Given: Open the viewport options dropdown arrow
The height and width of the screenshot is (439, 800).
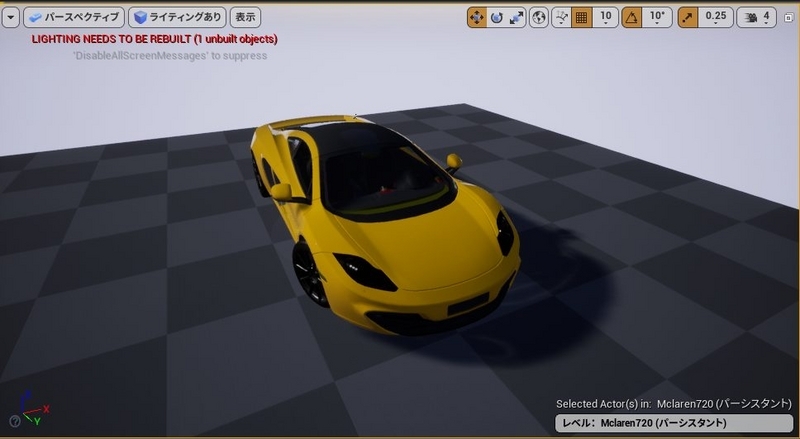Looking at the screenshot, I should [10, 17].
